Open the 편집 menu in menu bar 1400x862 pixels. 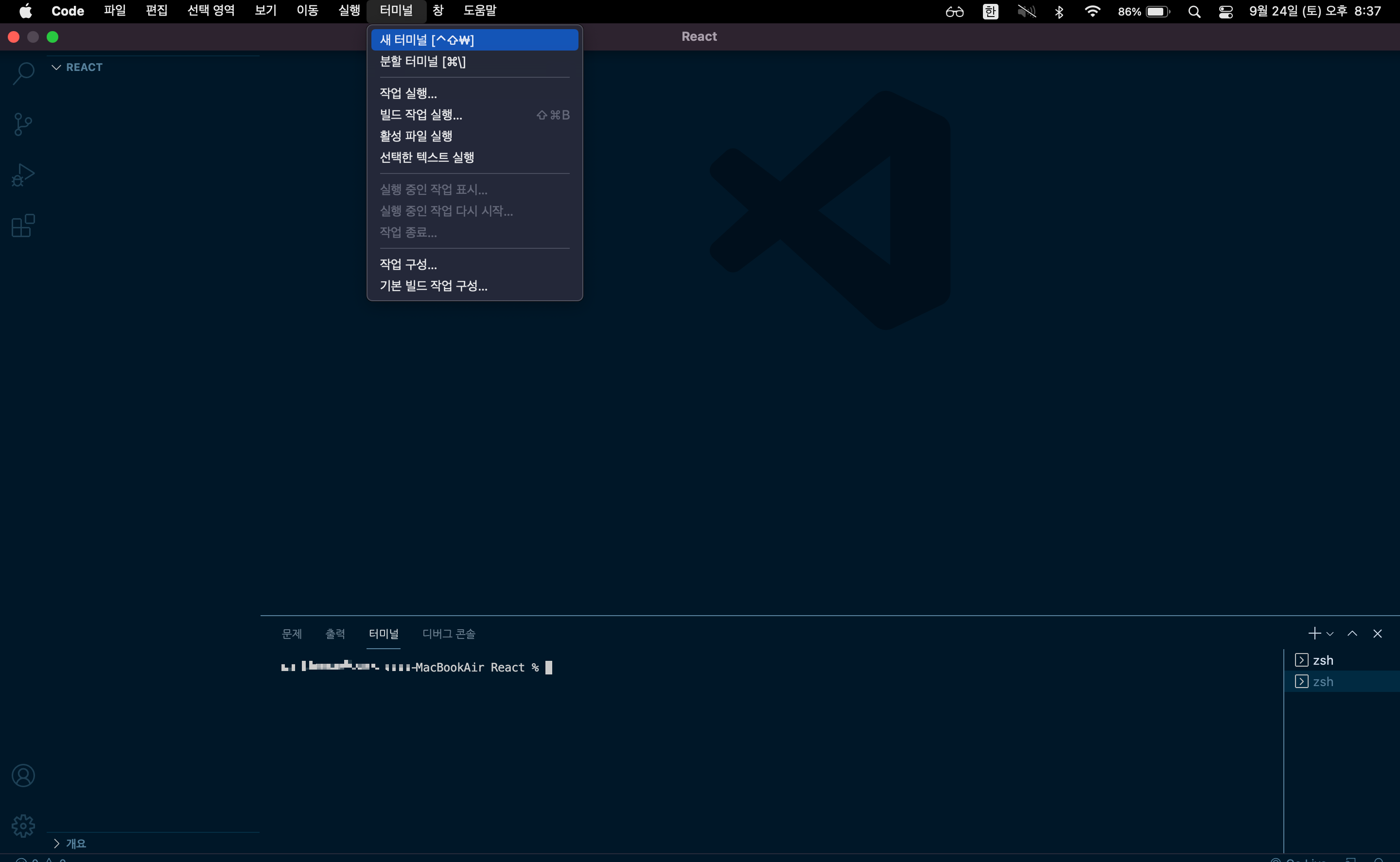tap(156, 11)
